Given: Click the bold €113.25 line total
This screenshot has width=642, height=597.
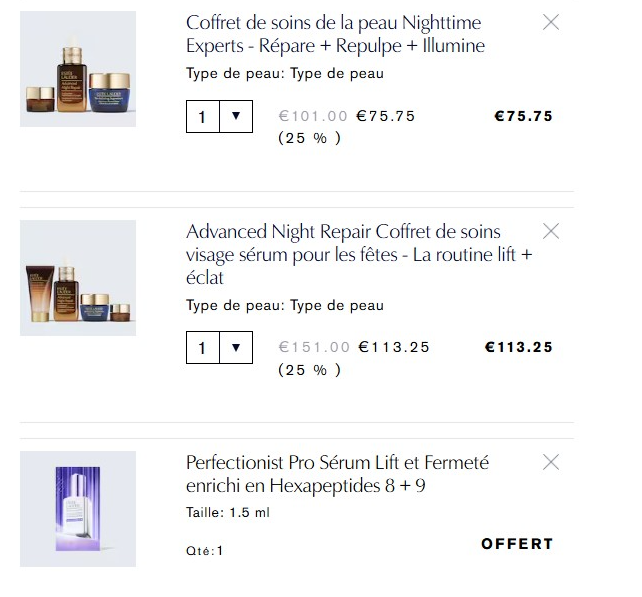Looking at the screenshot, I should pos(518,347).
